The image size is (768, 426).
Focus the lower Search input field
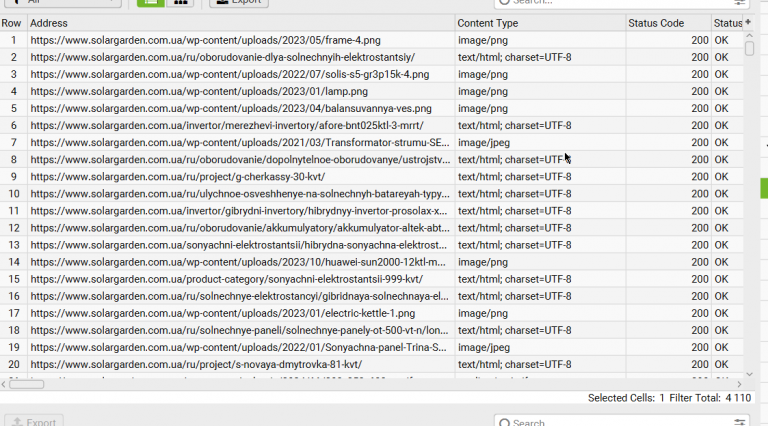(x=620, y=422)
